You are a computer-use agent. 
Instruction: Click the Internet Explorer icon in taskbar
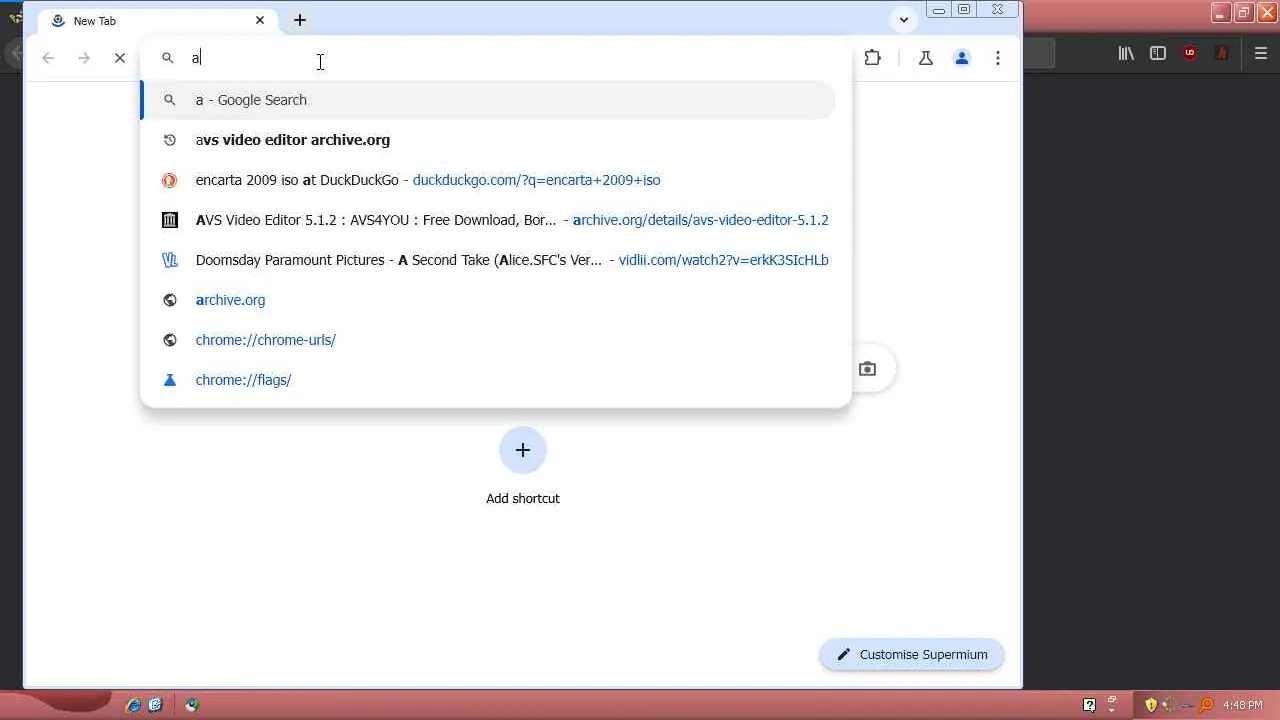point(133,705)
